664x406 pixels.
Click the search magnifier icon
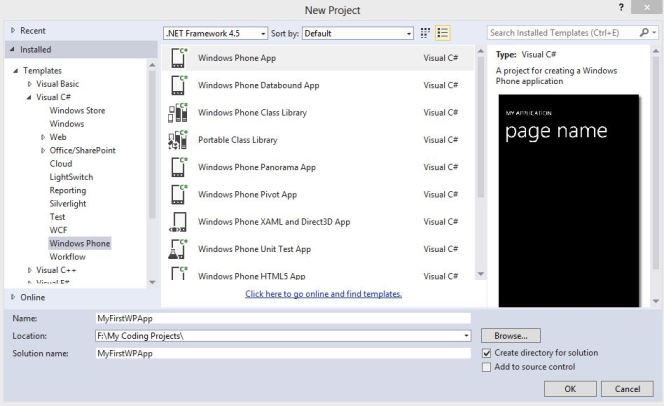coord(644,33)
